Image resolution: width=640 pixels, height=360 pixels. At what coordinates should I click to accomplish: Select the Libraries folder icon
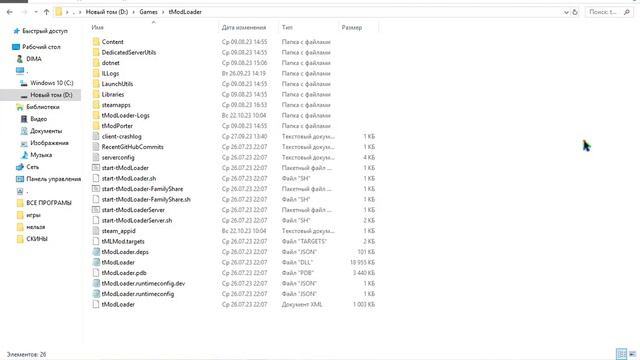(96, 94)
